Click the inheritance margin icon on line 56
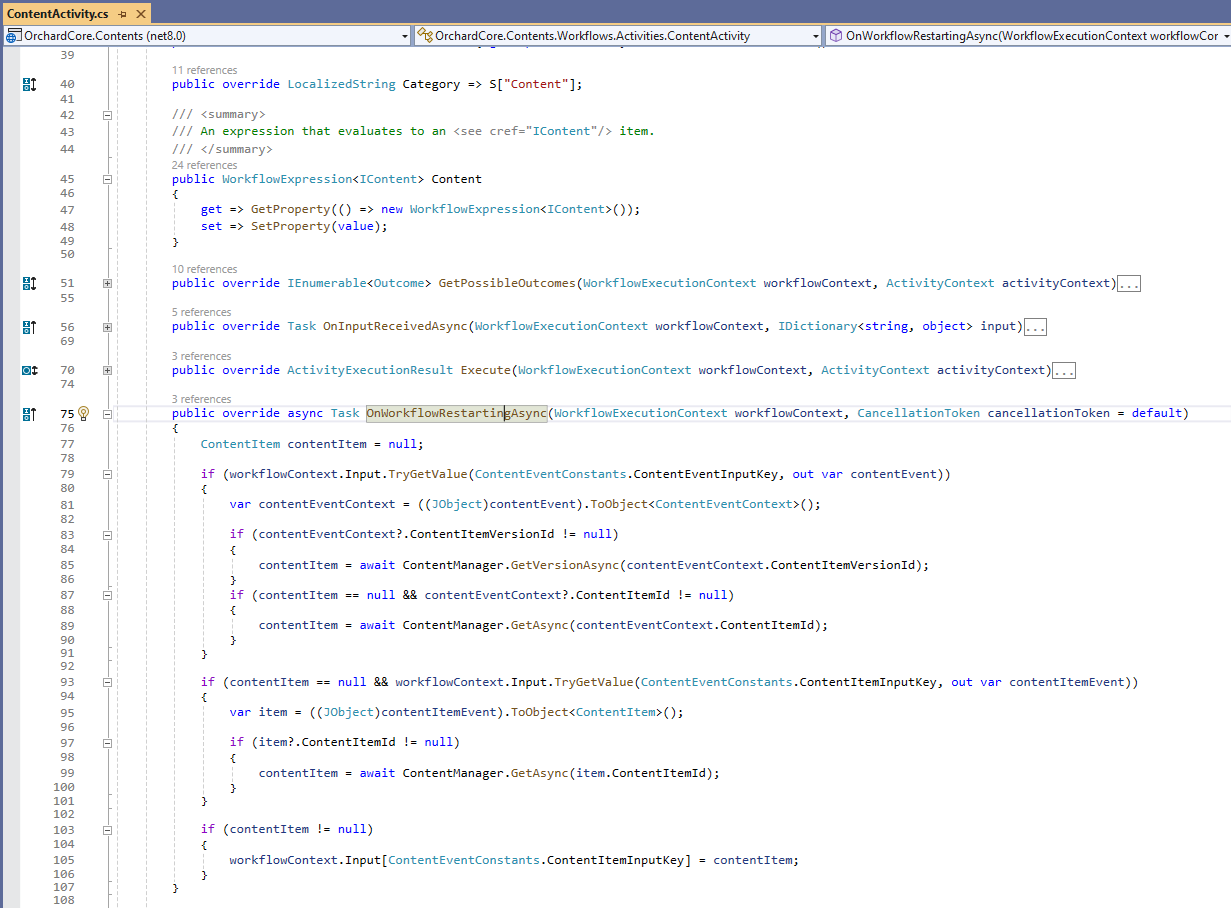This screenshot has height=908, width=1231. pyautogui.click(x=29, y=327)
